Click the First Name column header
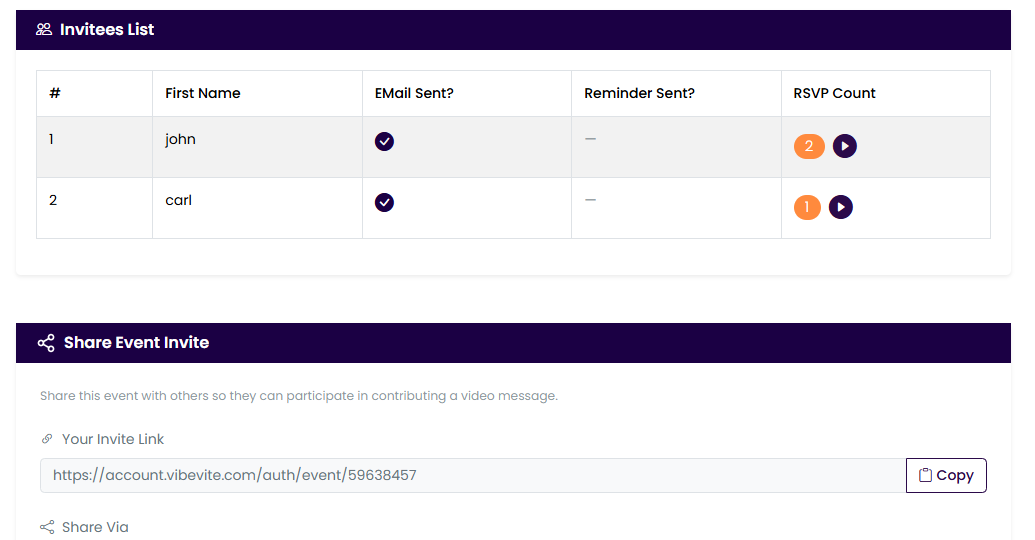This screenshot has height=540, width=1035. tap(203, 93)
